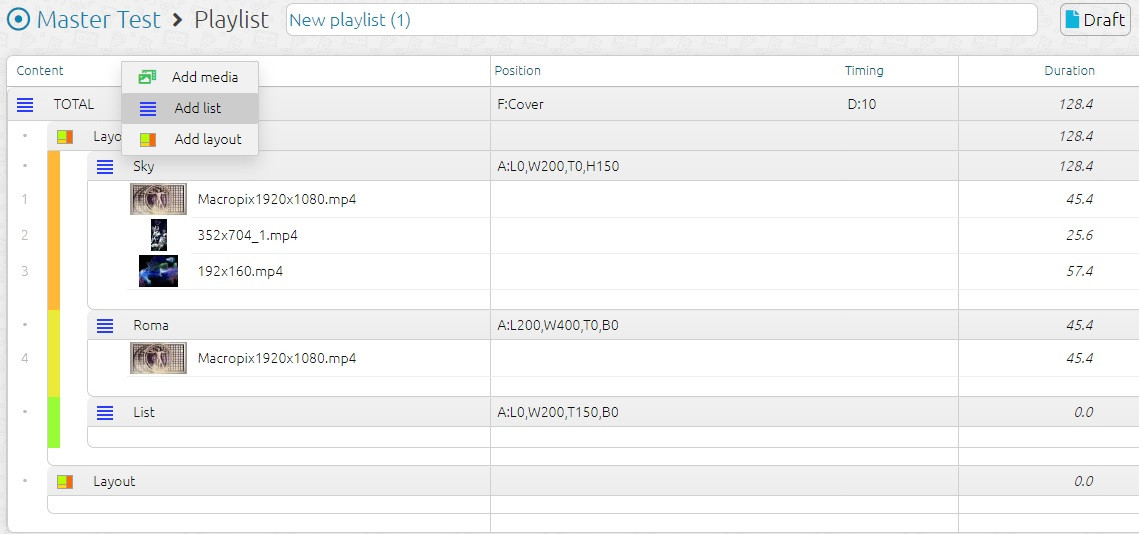Click the Add media green icon
Image resolution: width=1139 pixels, height=534 pixels.
[148, 77]
